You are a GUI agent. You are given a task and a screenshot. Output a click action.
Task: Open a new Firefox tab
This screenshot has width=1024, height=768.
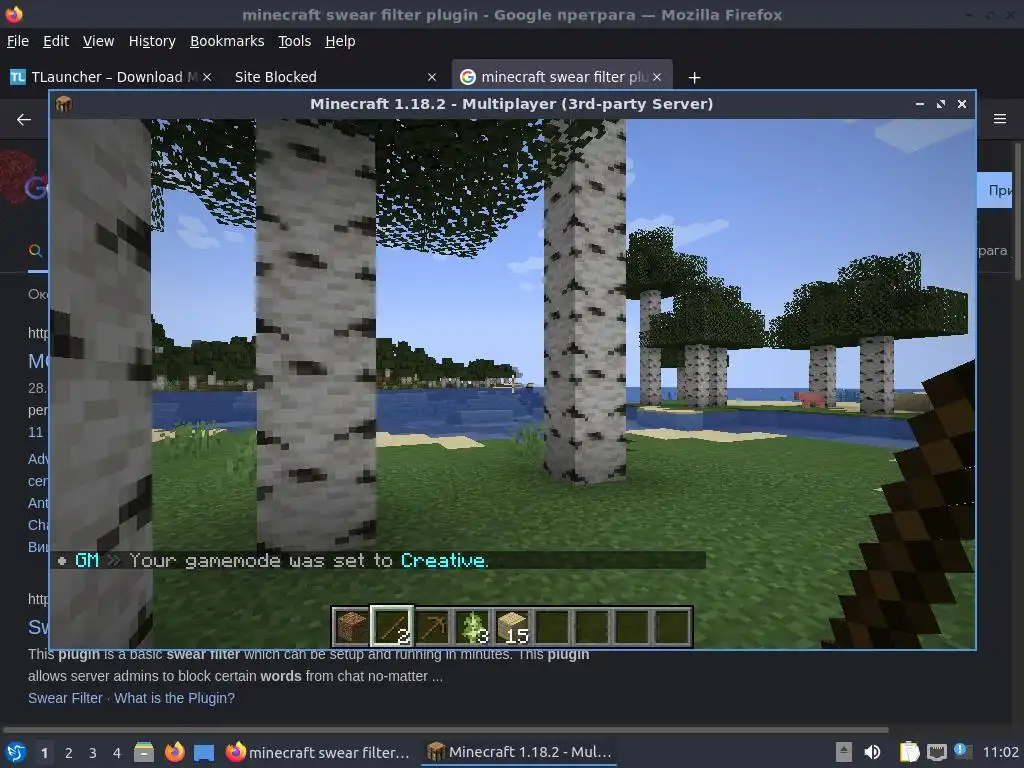(694, 78)
